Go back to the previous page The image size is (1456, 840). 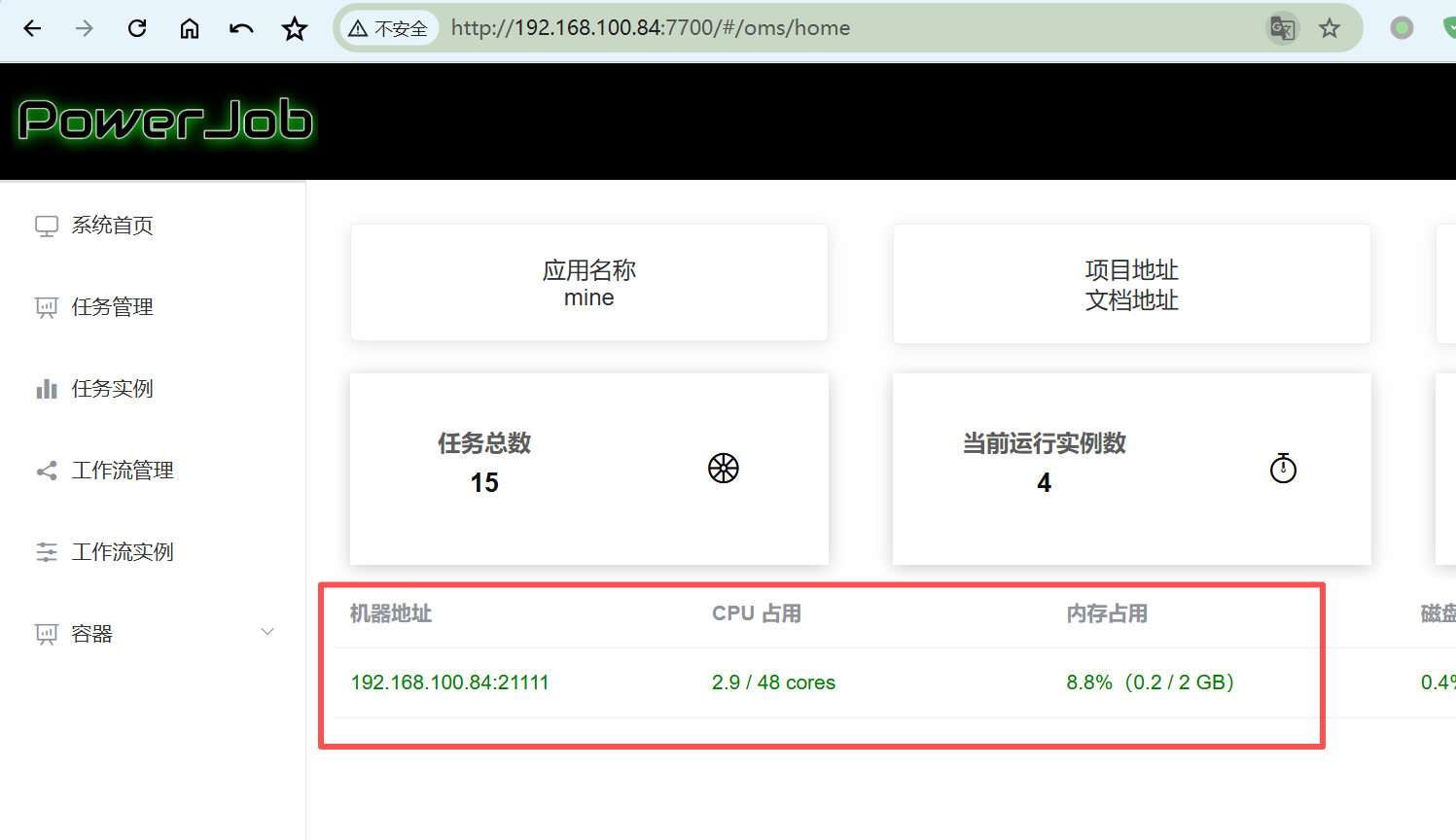pos(32,28)
